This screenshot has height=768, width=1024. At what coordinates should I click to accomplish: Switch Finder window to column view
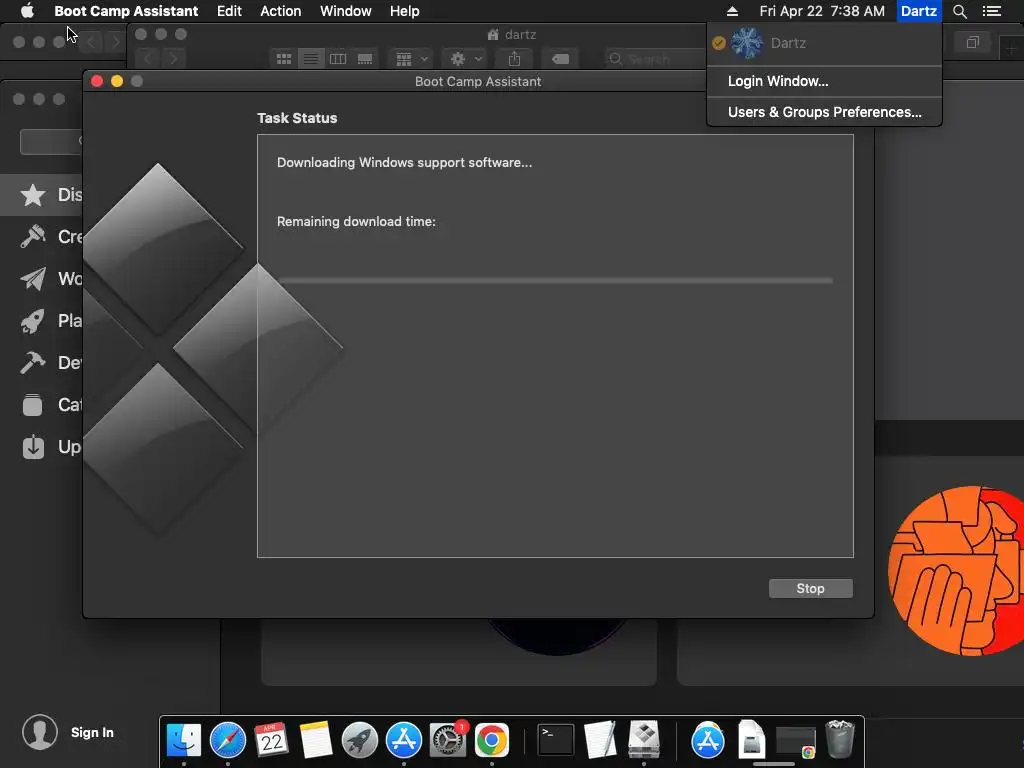pyautogui.click(x=338, y=59)
